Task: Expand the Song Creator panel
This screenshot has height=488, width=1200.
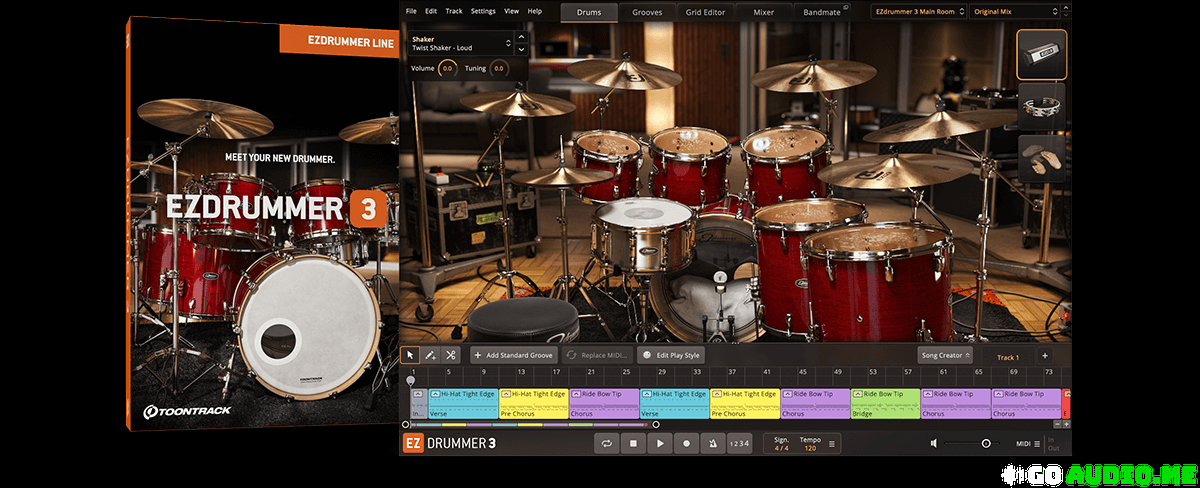Action: click(x=945, y=355)
